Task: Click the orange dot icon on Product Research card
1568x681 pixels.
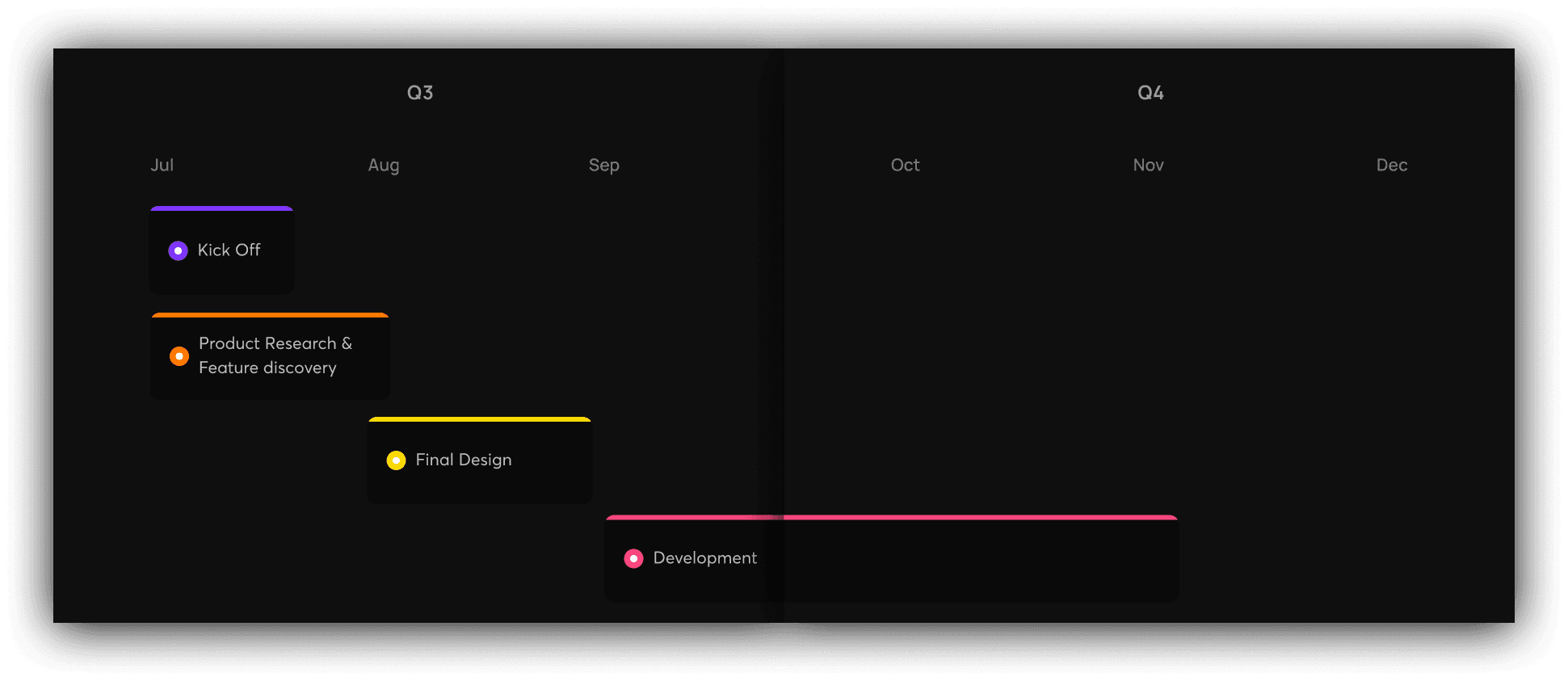Action: click(x=179, y=356)
